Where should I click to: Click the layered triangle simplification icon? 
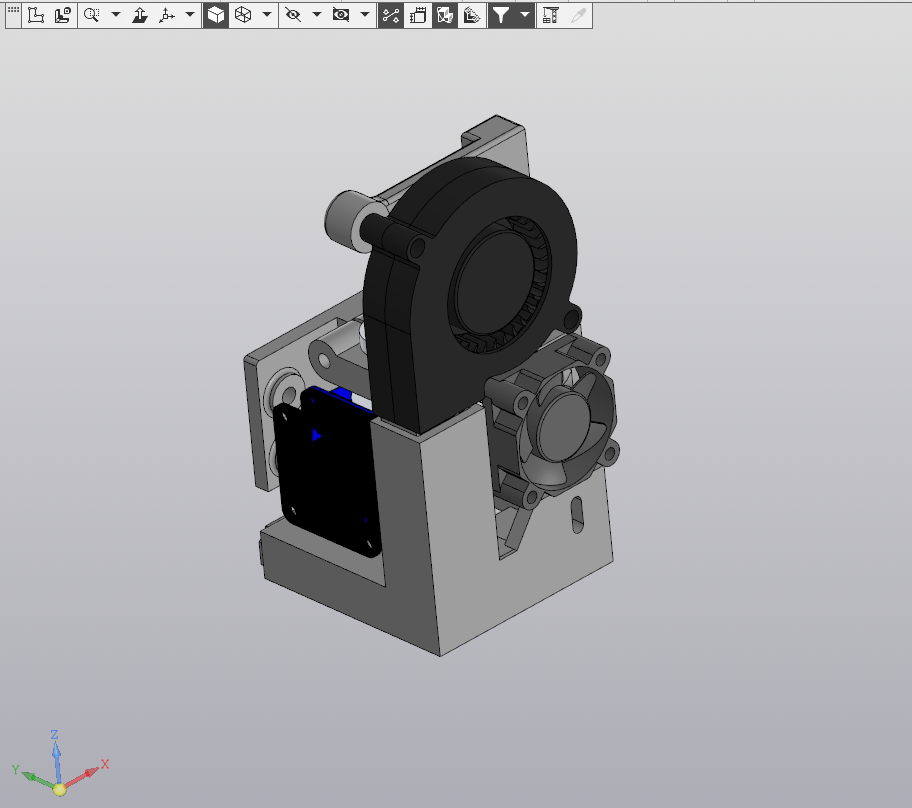pyautogui.click(x=472, y=15)
